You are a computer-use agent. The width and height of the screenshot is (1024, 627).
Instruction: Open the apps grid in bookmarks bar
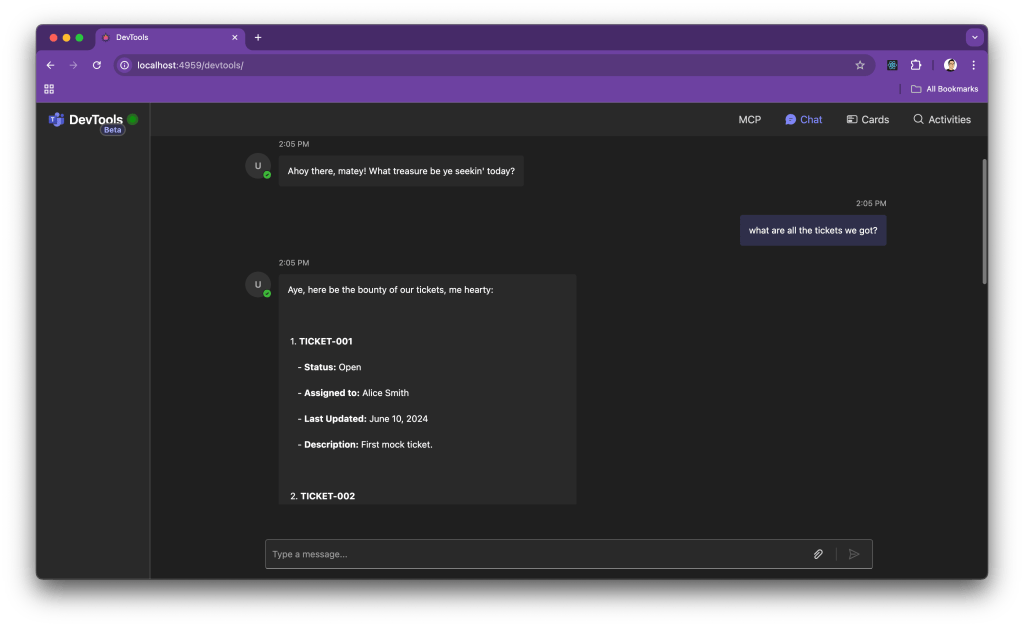[x=49, y=89]
